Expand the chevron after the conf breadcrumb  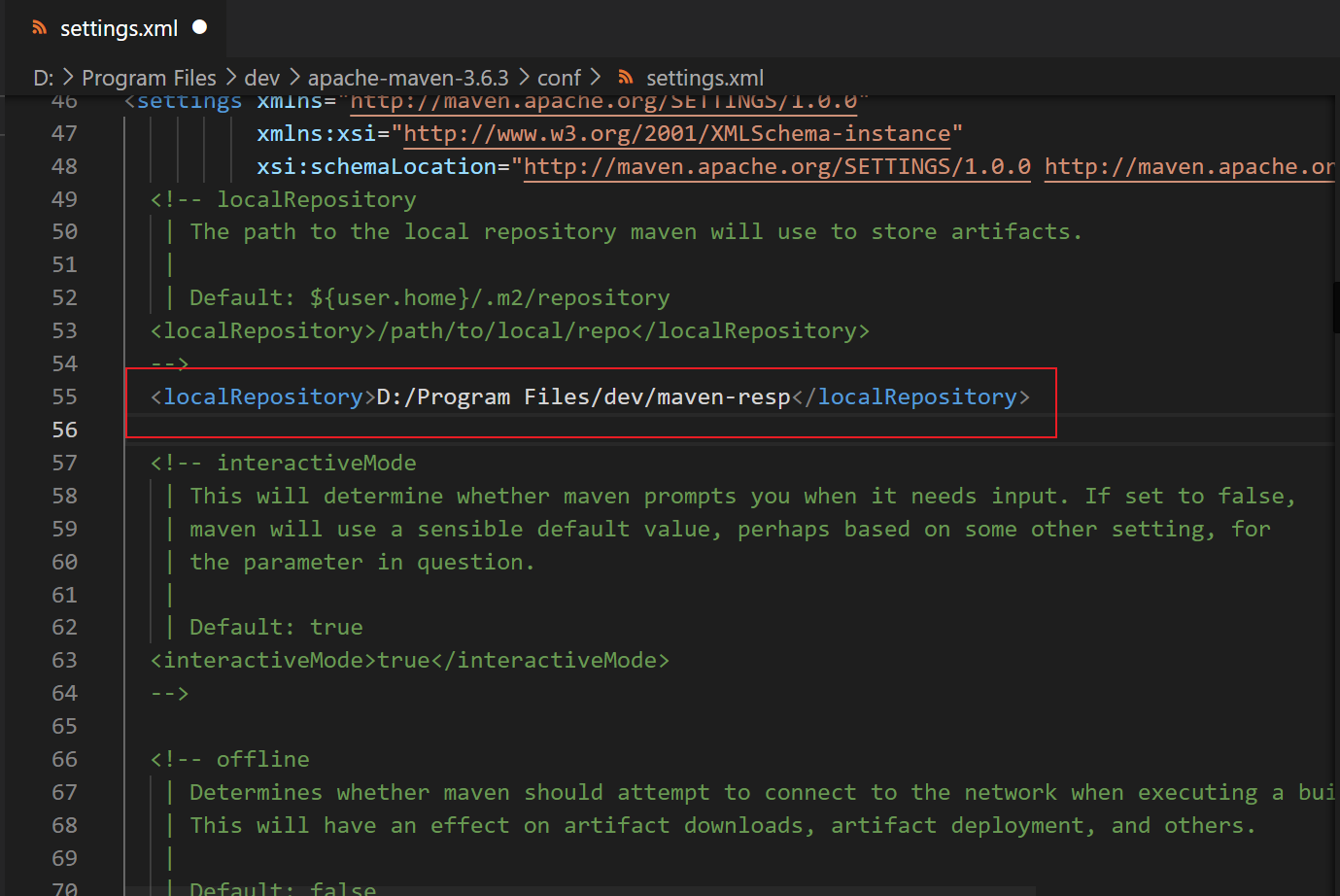click(595, 78)
